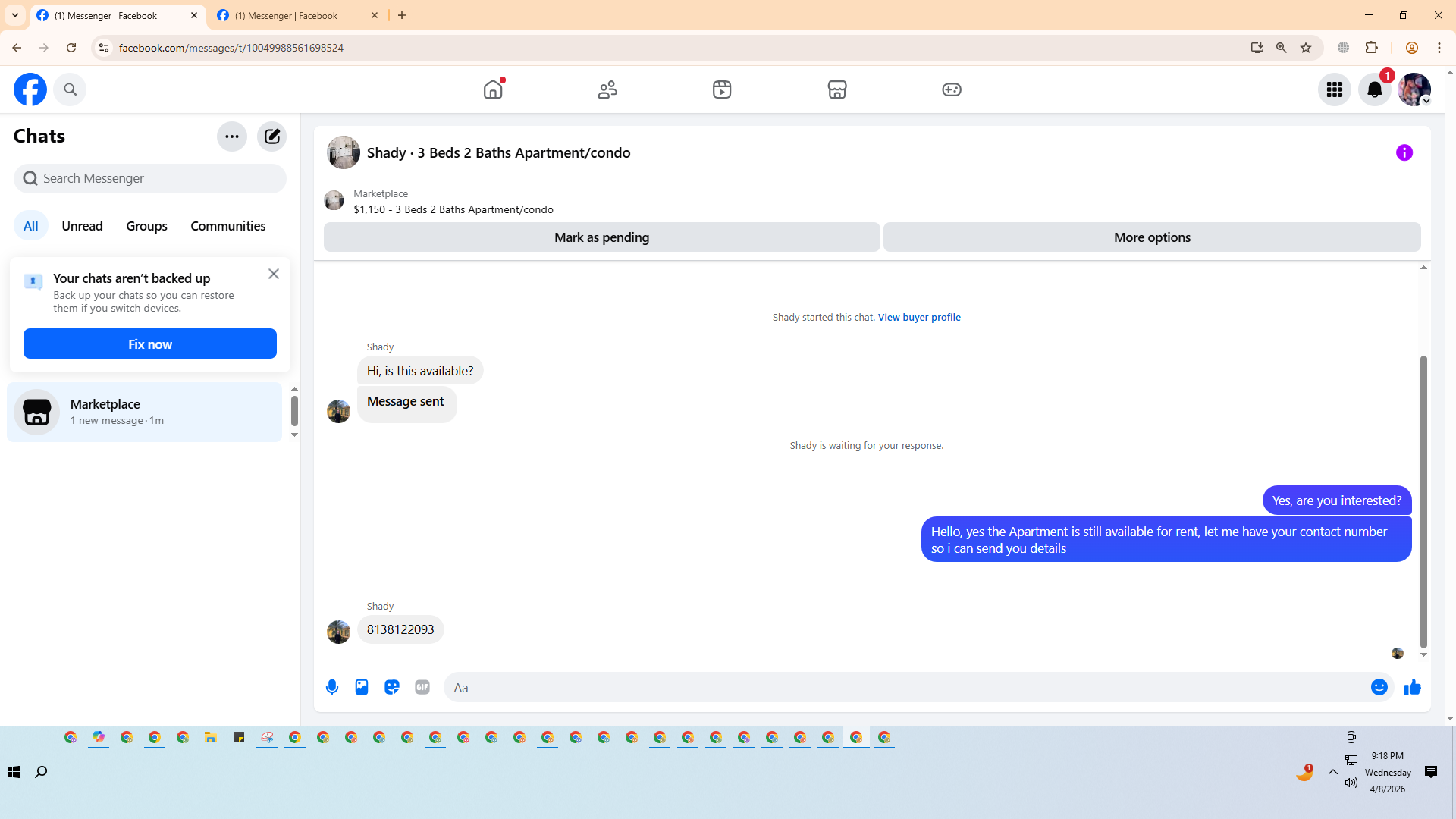This screenshot has height=819, width=1456.
Task: Switch to the Unread chats filter
Action: pos(82,226)
